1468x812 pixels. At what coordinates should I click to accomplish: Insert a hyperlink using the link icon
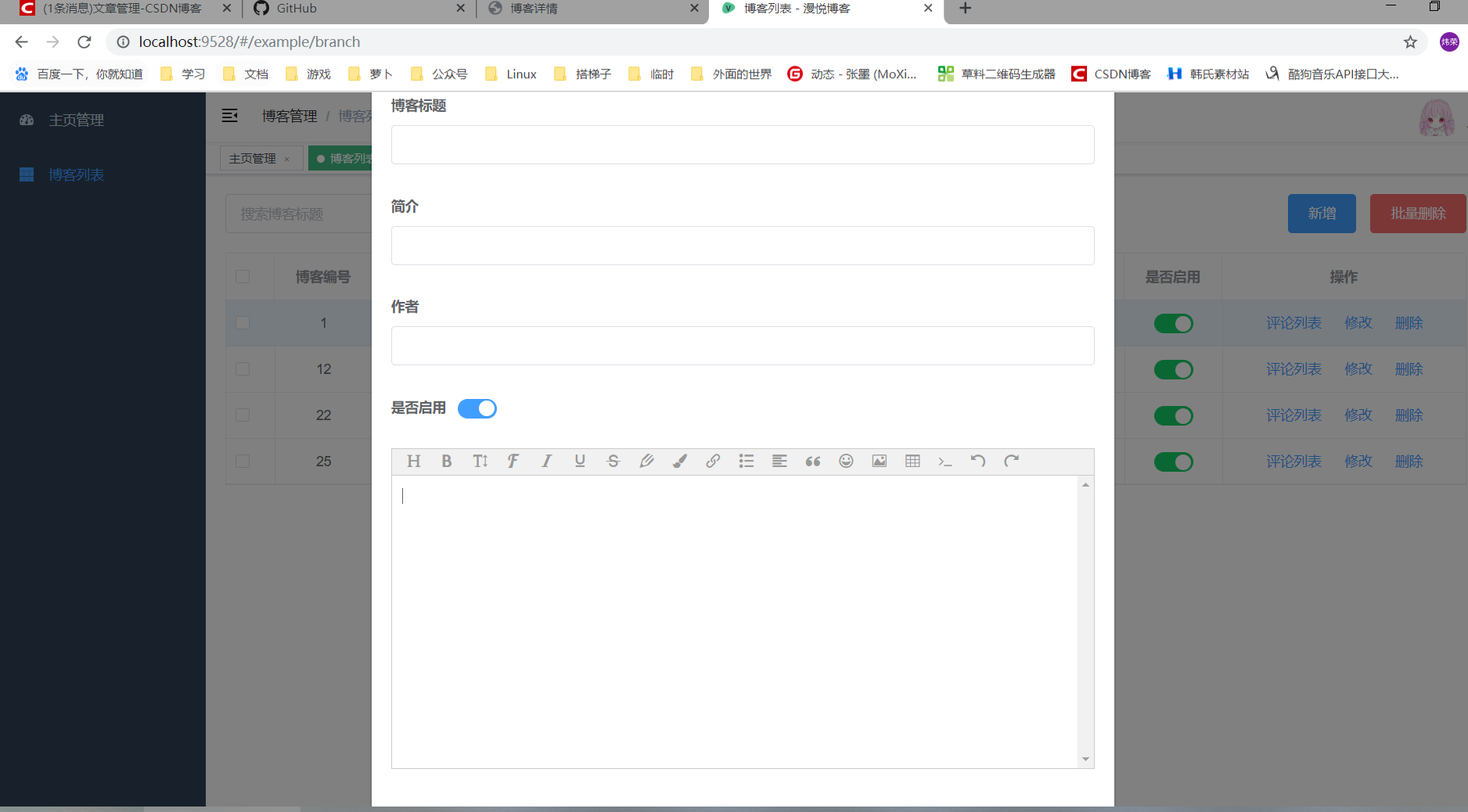click(712, 462)
